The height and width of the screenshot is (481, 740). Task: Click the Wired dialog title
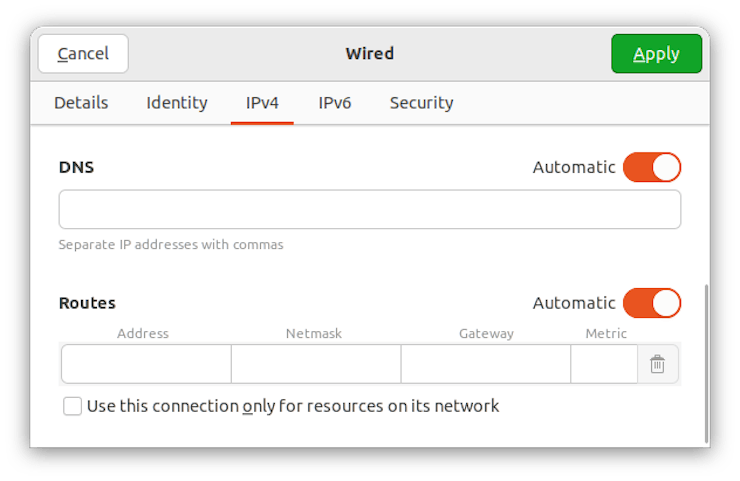coord(370,54)
